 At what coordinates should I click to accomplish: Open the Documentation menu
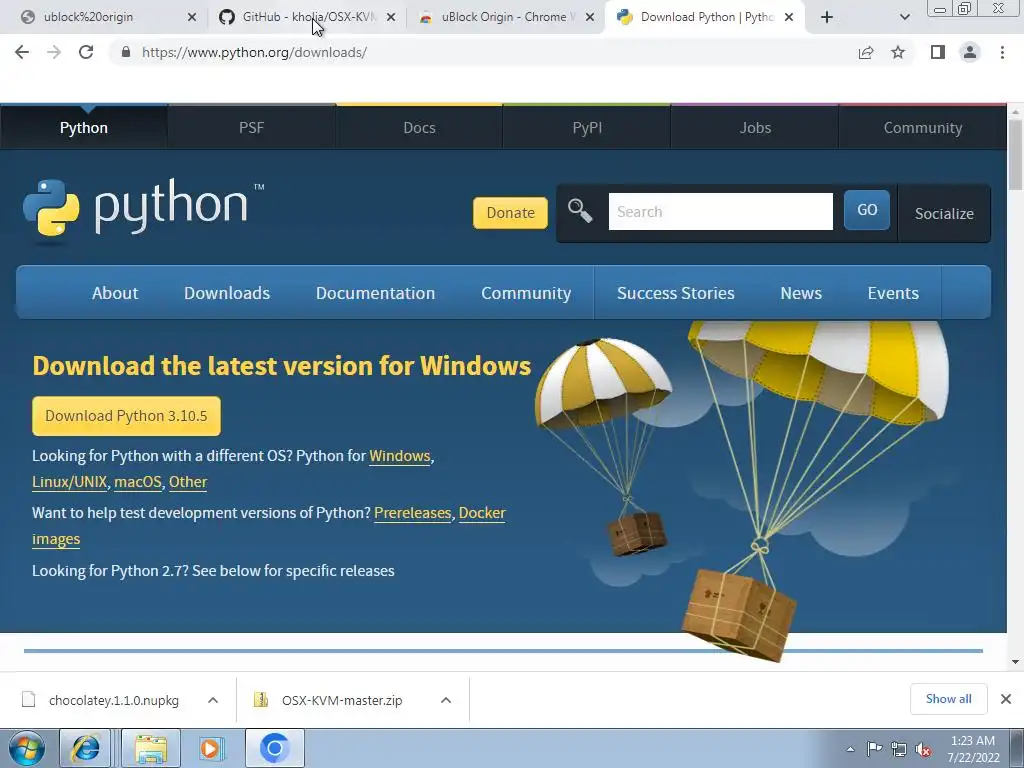pos(376,293)
